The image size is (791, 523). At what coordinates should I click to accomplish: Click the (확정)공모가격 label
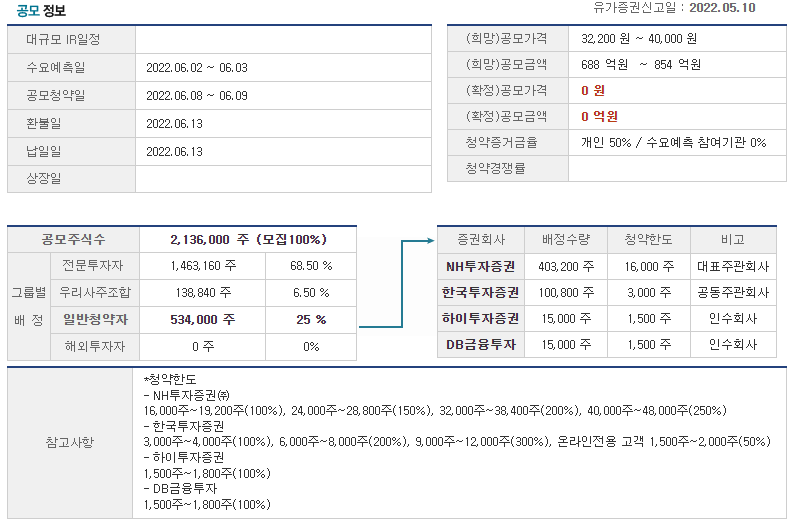click(506, 90)
